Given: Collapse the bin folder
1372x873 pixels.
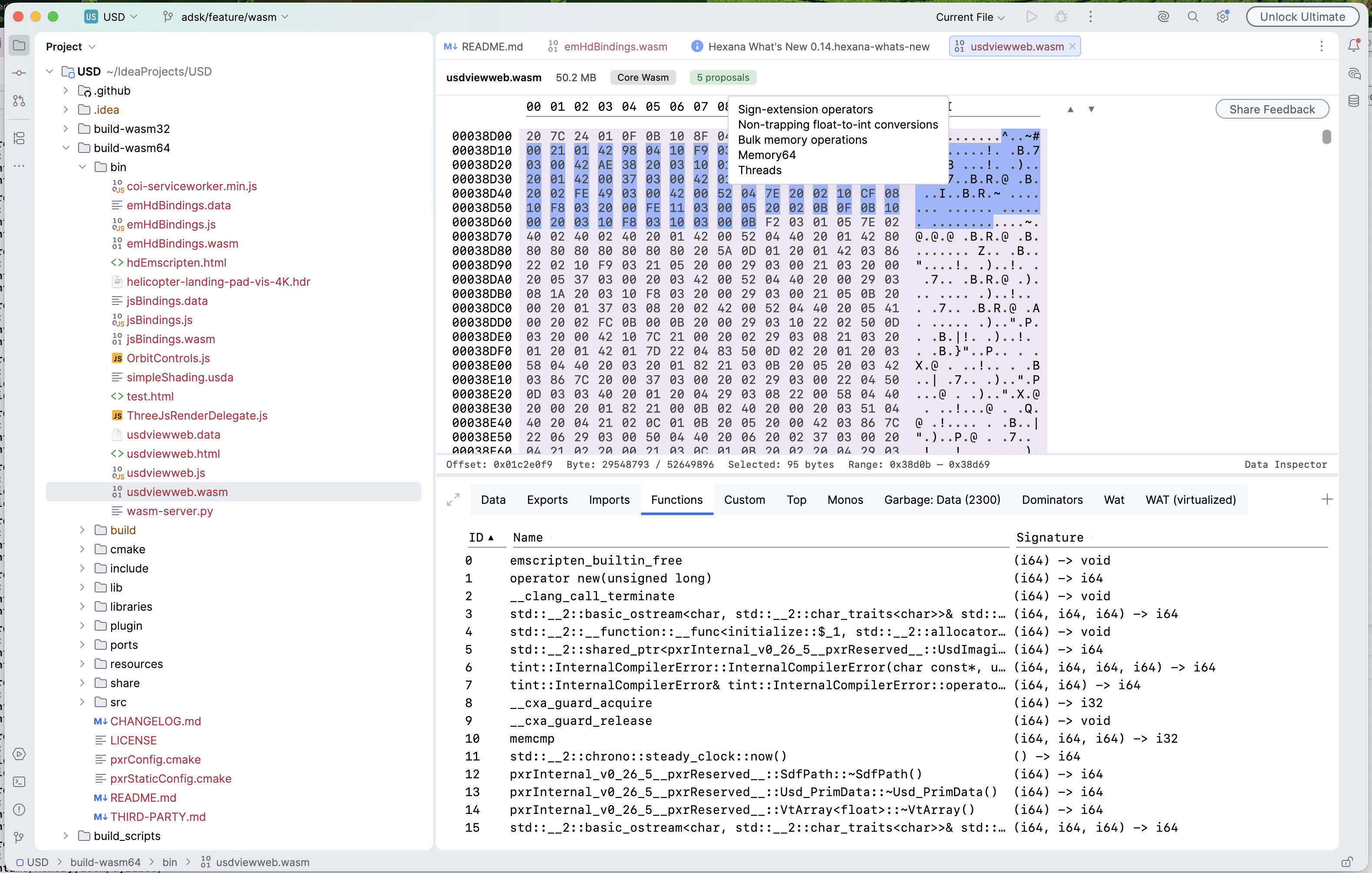Looking at the screenshot, I should (82, 167).
